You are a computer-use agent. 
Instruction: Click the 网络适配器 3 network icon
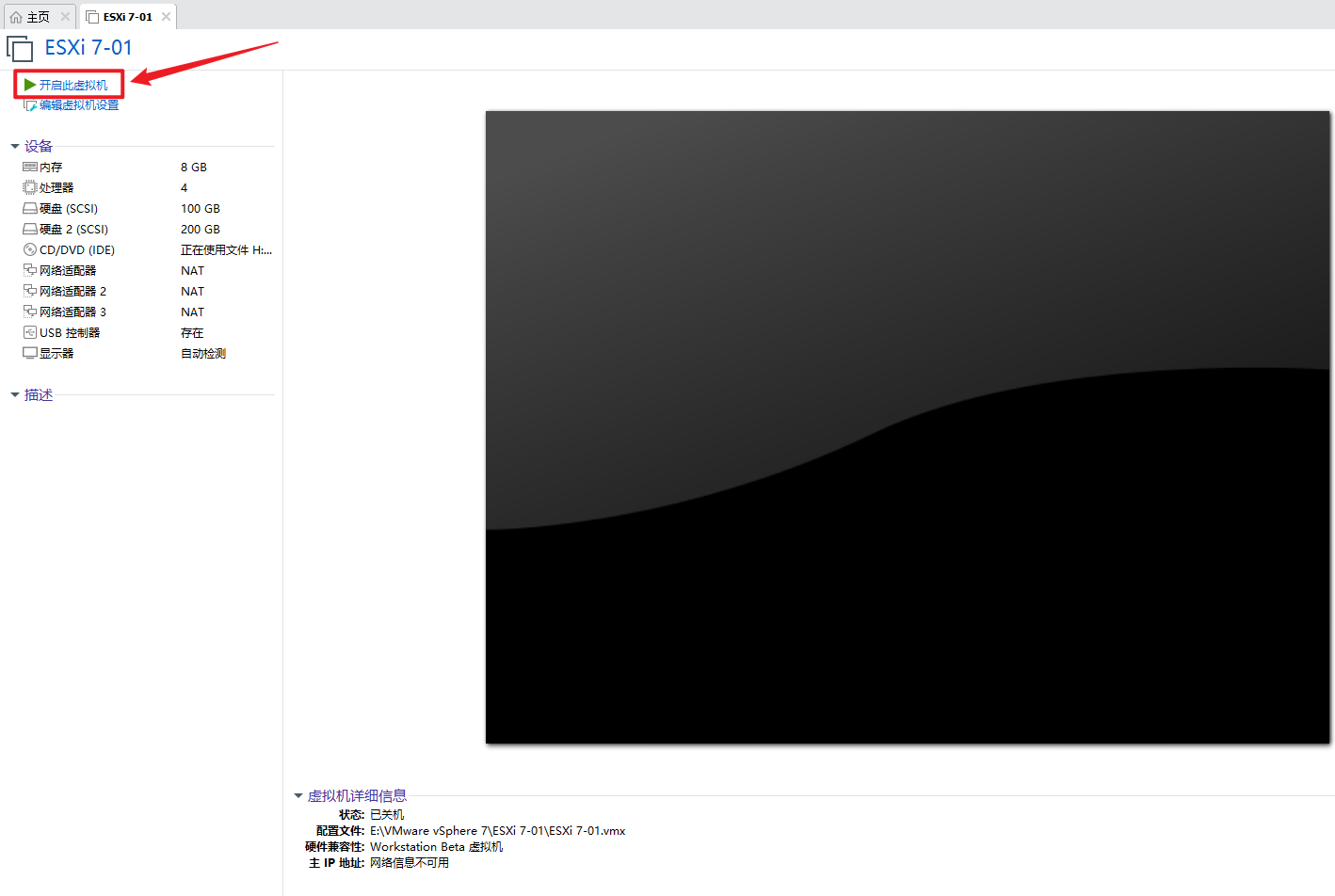[30, 312]
